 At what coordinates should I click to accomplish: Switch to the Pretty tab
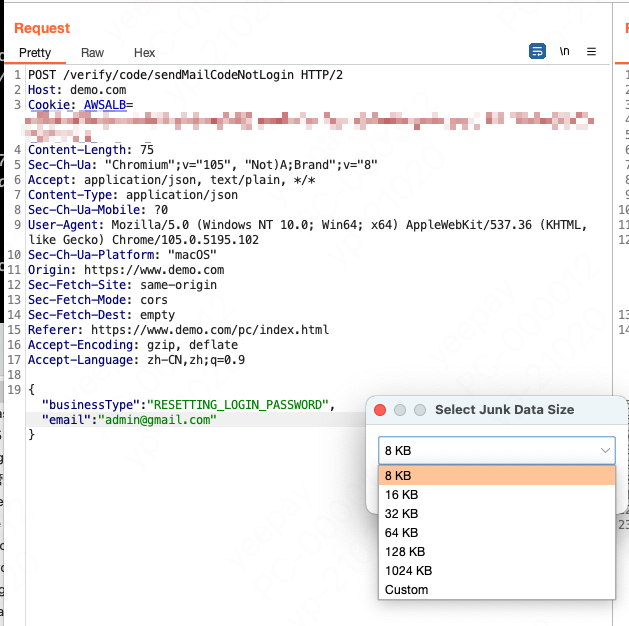(35, 53)
